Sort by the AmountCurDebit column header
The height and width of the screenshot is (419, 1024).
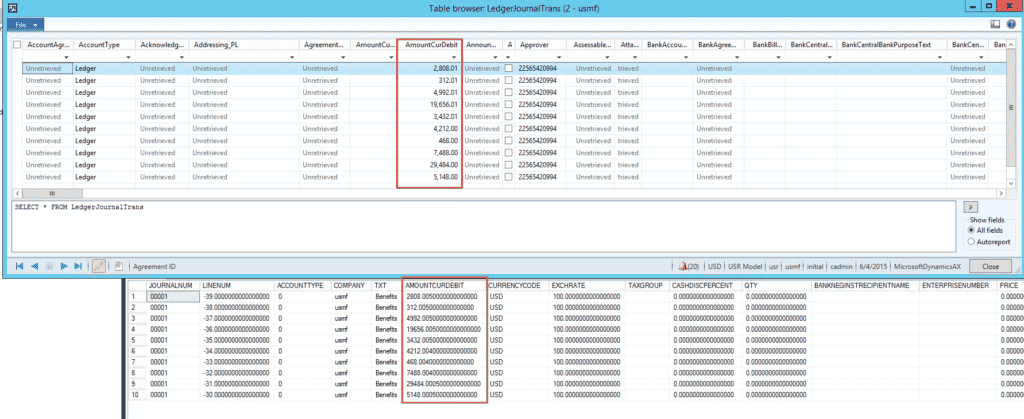[430, 45]
